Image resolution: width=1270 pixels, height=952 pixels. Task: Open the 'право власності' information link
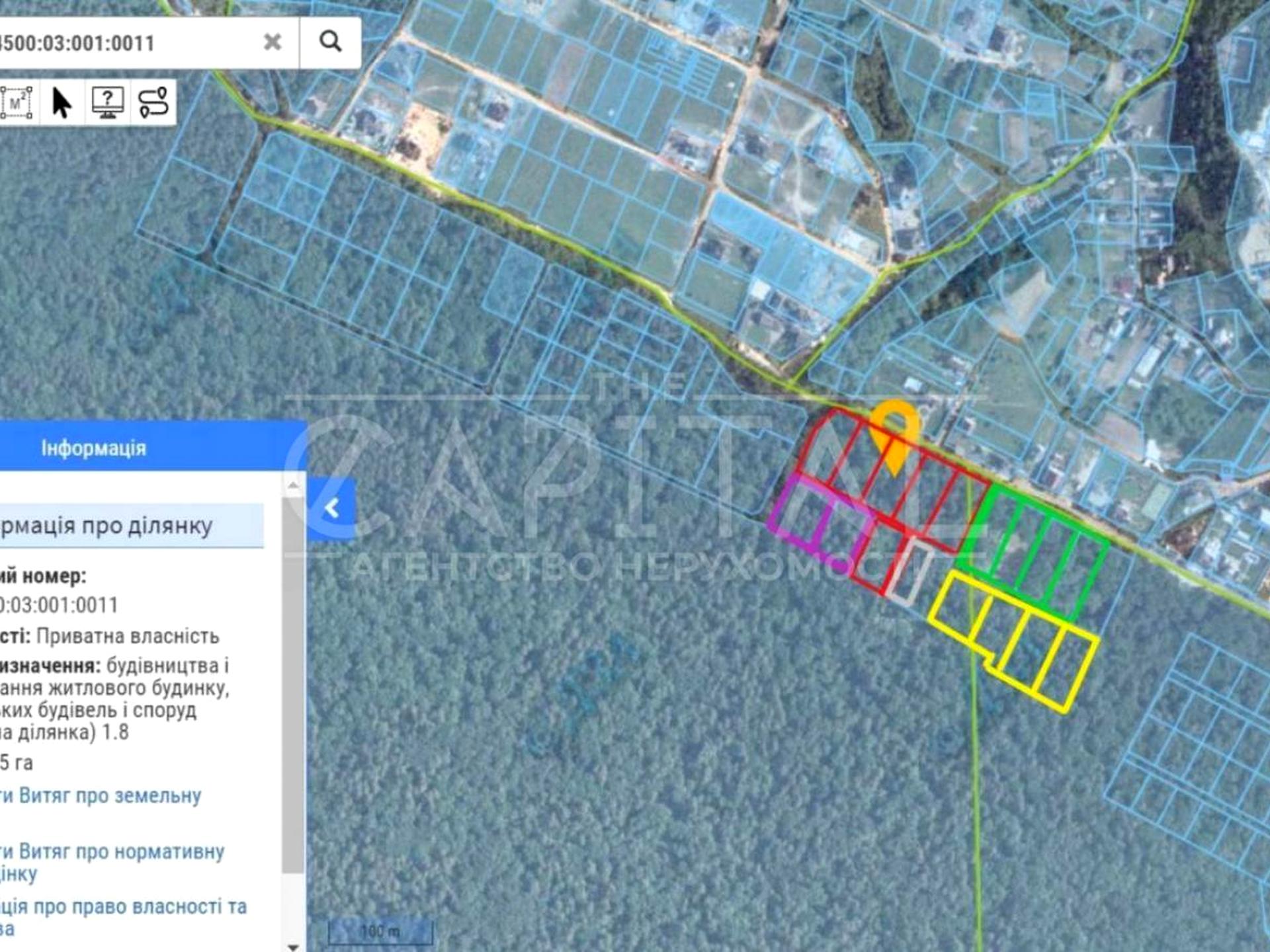tap(132, 907)
